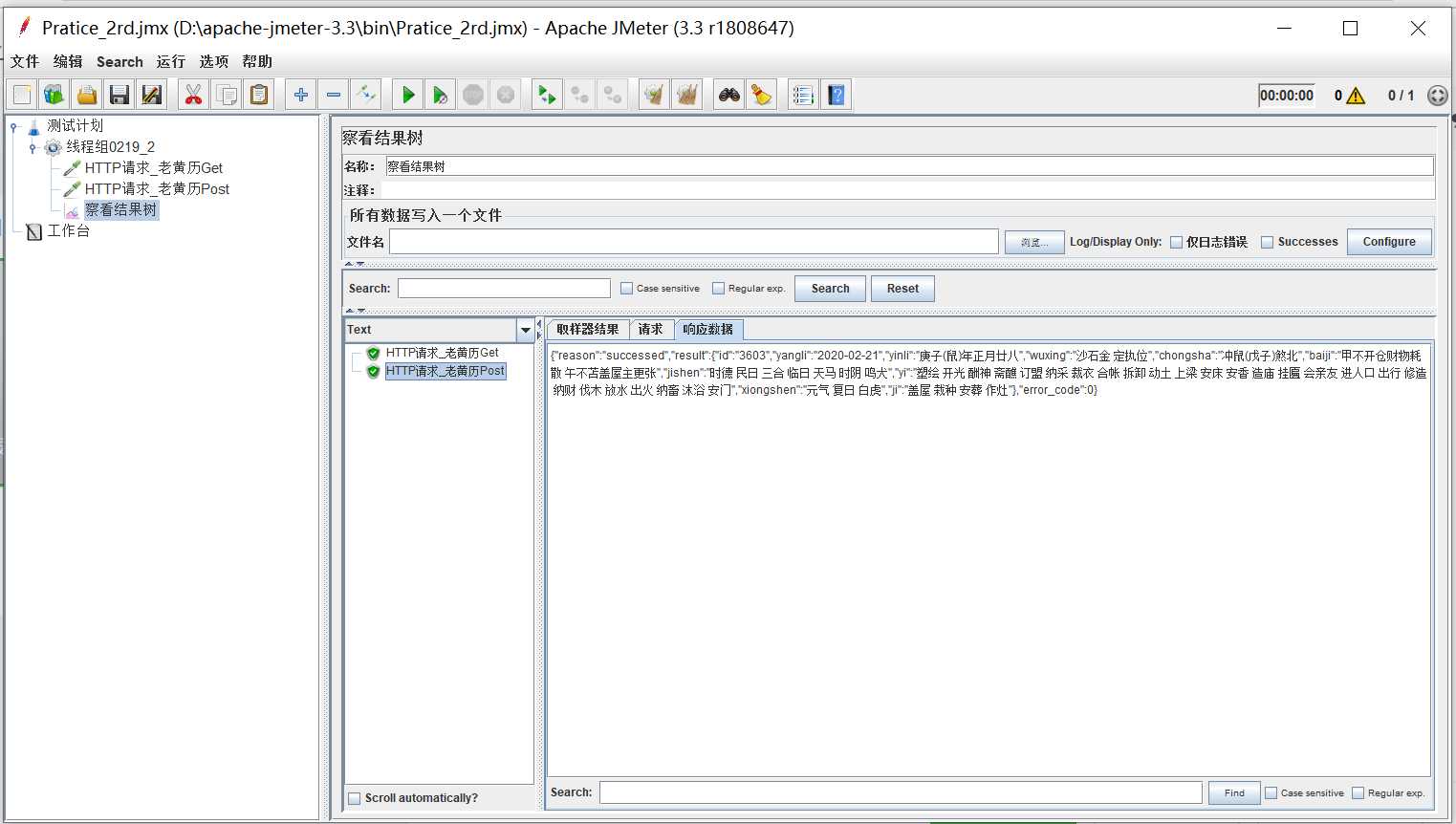This screenshot has height=824, width=1456.
Task: Toggle Case sensitive beside Find button
Action: 1271,792
